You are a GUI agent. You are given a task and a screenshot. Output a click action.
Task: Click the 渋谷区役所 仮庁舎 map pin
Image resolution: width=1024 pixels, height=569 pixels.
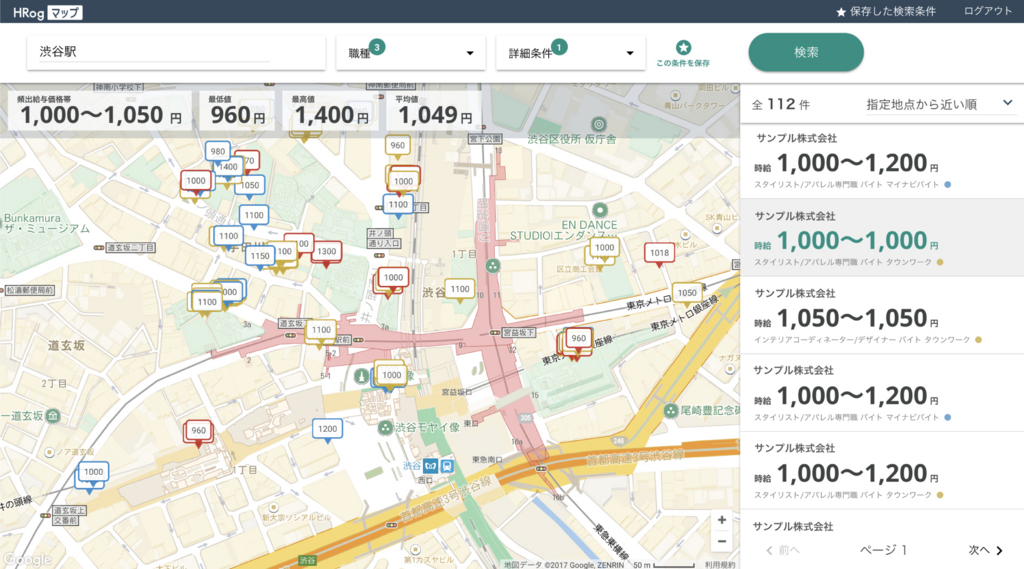click(x=598, y=124)
